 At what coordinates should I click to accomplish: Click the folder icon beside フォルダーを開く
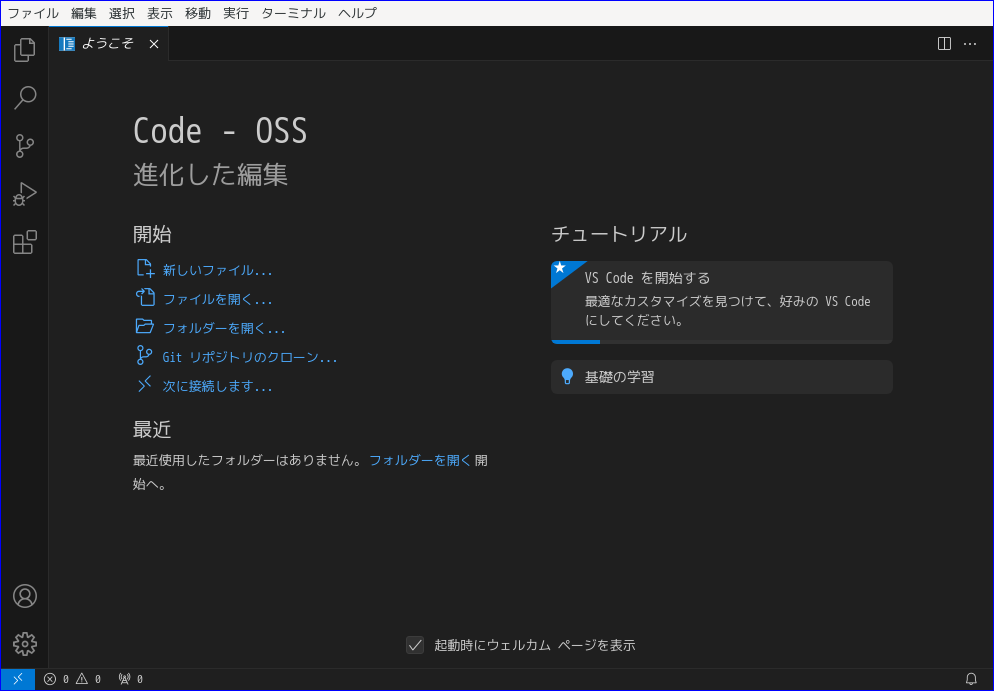tap(145, 326)
